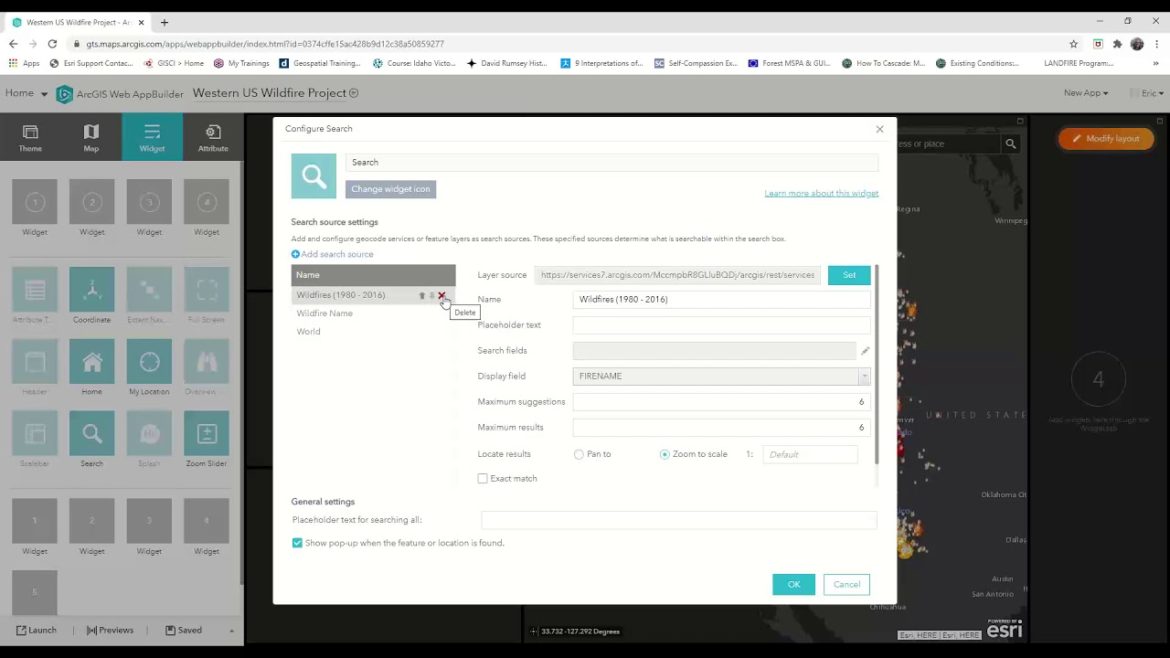This screenshot has width=1170, height=658.
Task: Click top-row placeholder Widget 1
Action: pyautogui.click(x=34, y=202)
